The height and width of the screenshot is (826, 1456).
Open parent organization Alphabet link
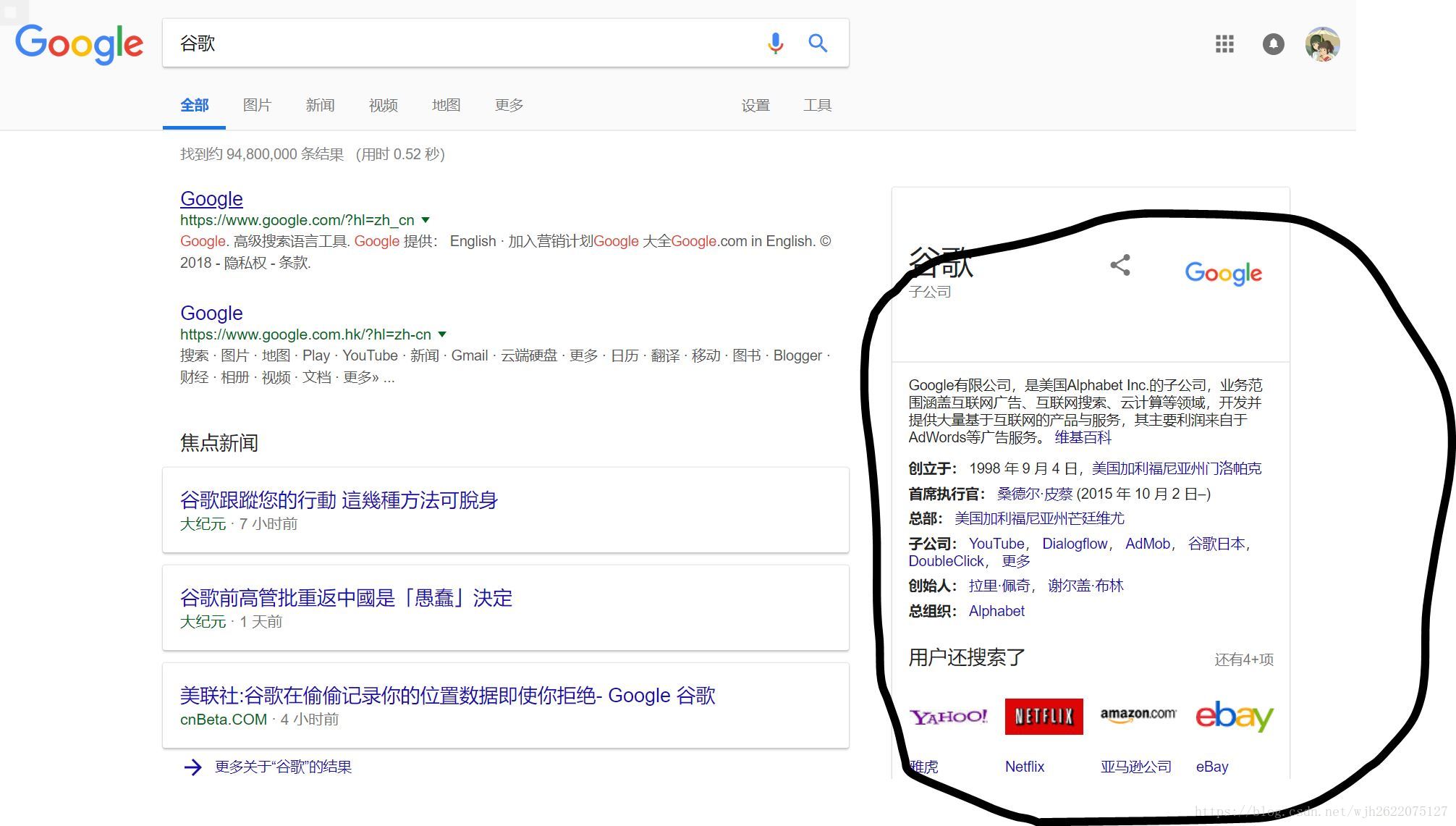(x=996, y=611)
